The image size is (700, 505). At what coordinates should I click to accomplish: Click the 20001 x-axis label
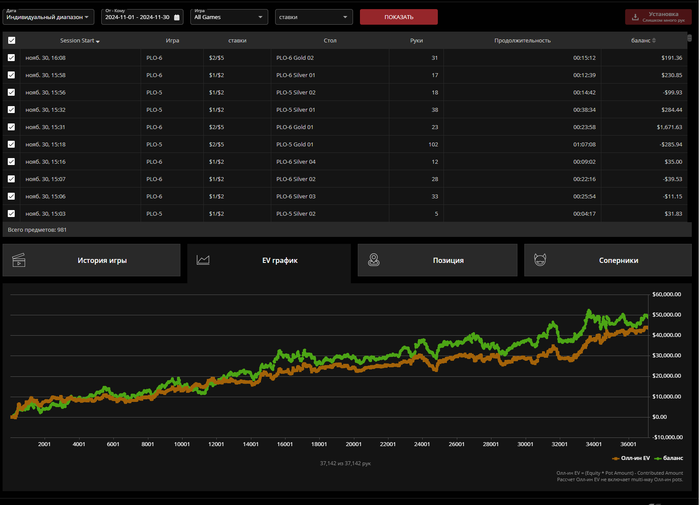point(354,444)
